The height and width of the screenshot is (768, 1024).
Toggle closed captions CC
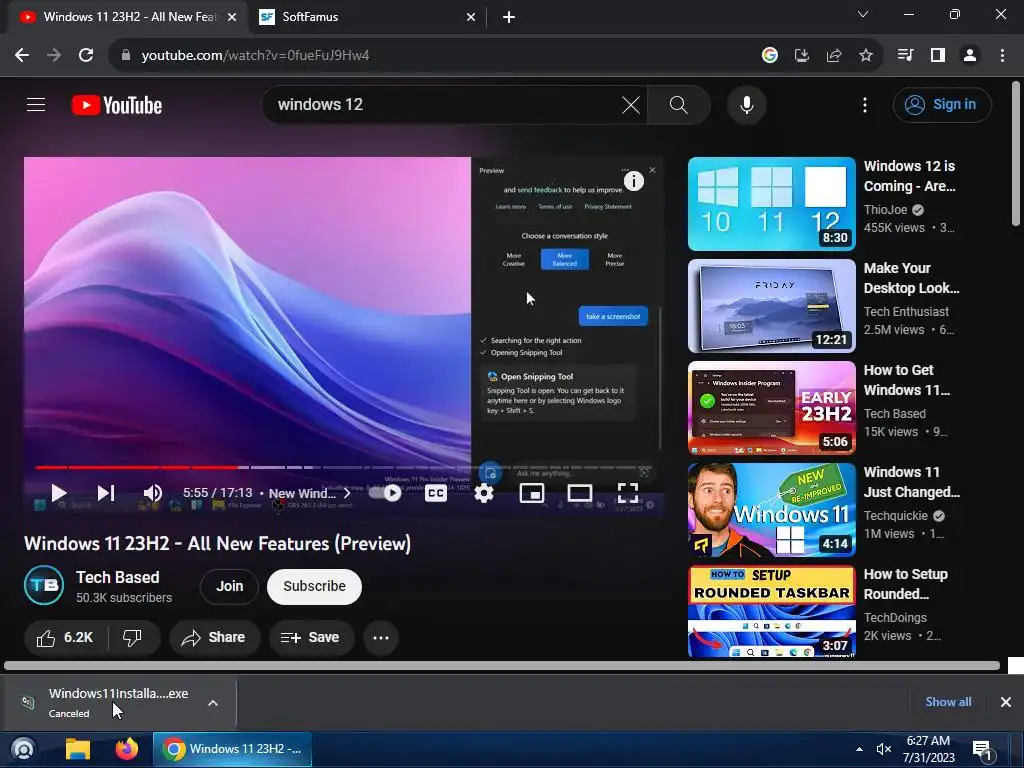coord(436,493)
